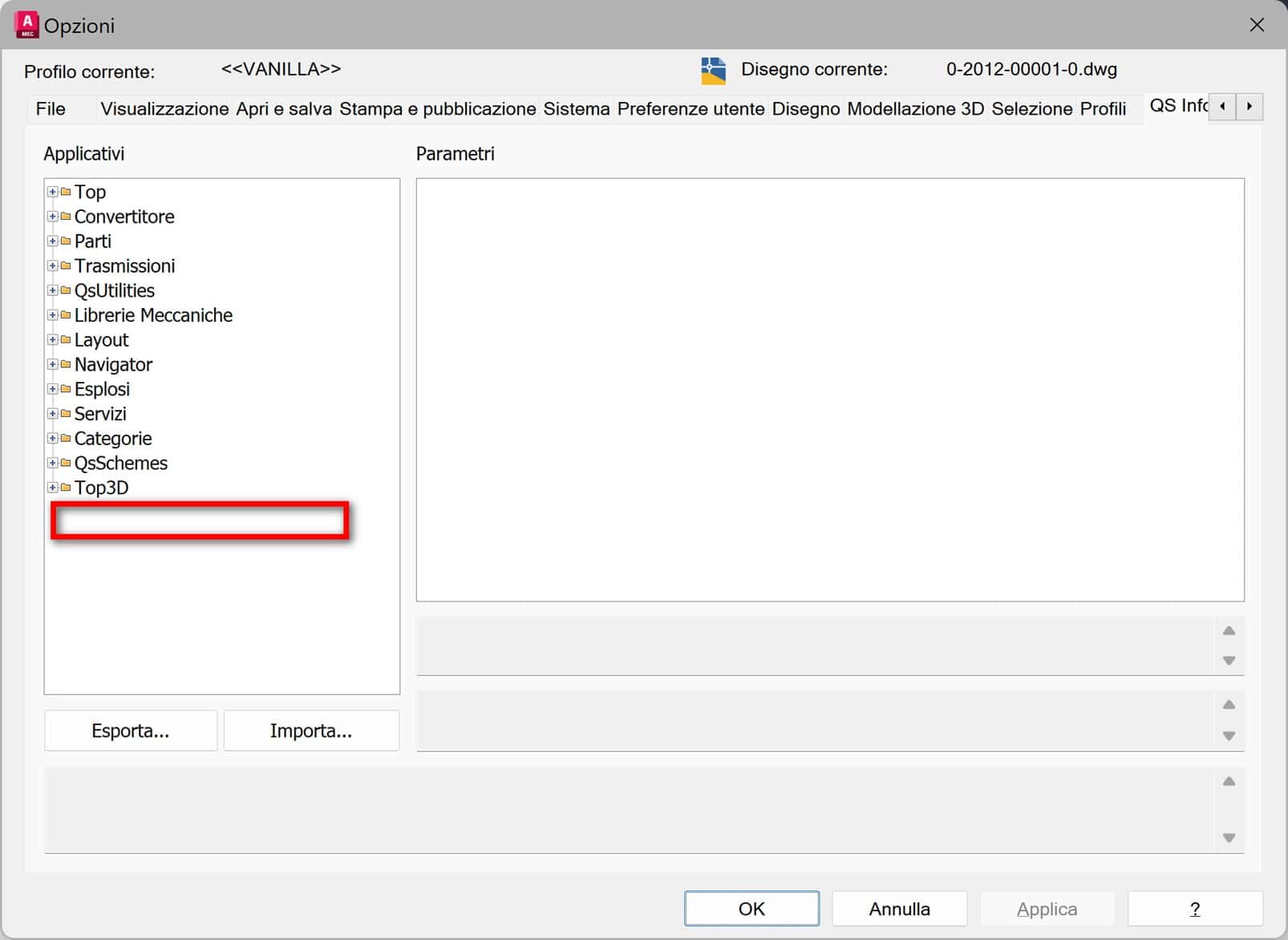Expand the Servizi node
The width and height of the screenshot is (1288, 940).
pyautogui.click(x=52, y=414)
